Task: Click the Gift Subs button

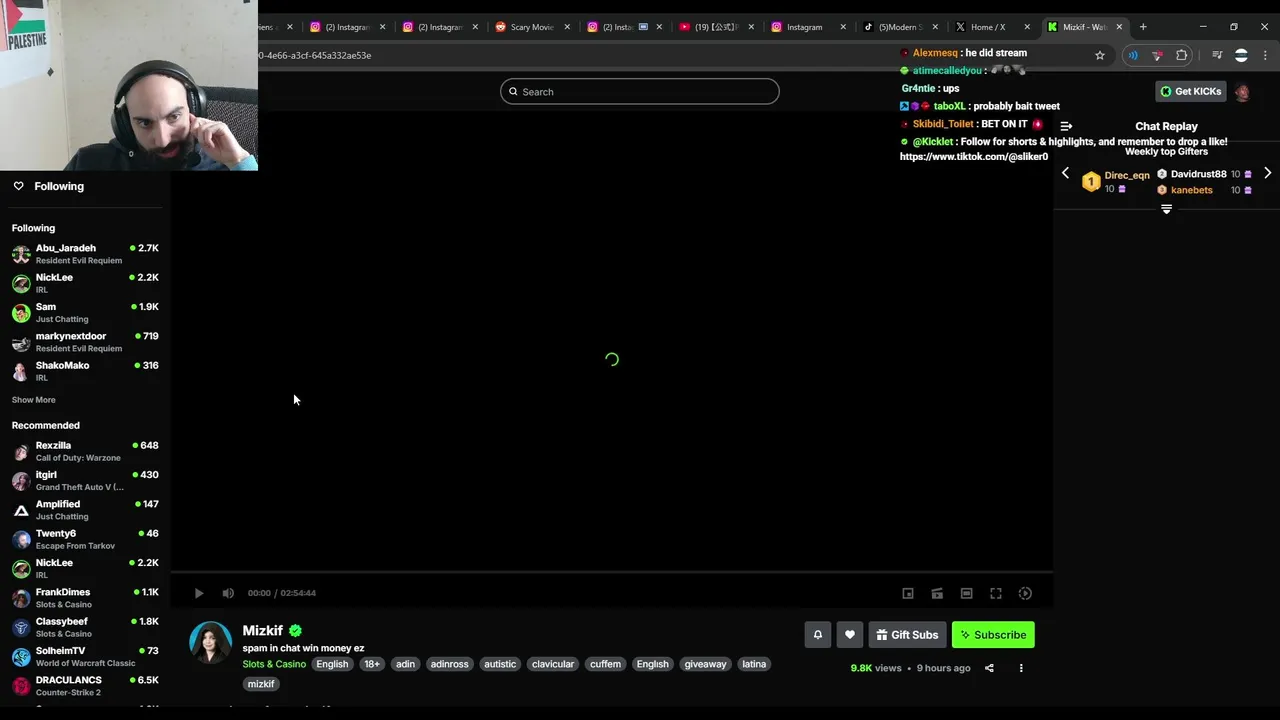Action: pyautogui.click(x=908, y=634)
